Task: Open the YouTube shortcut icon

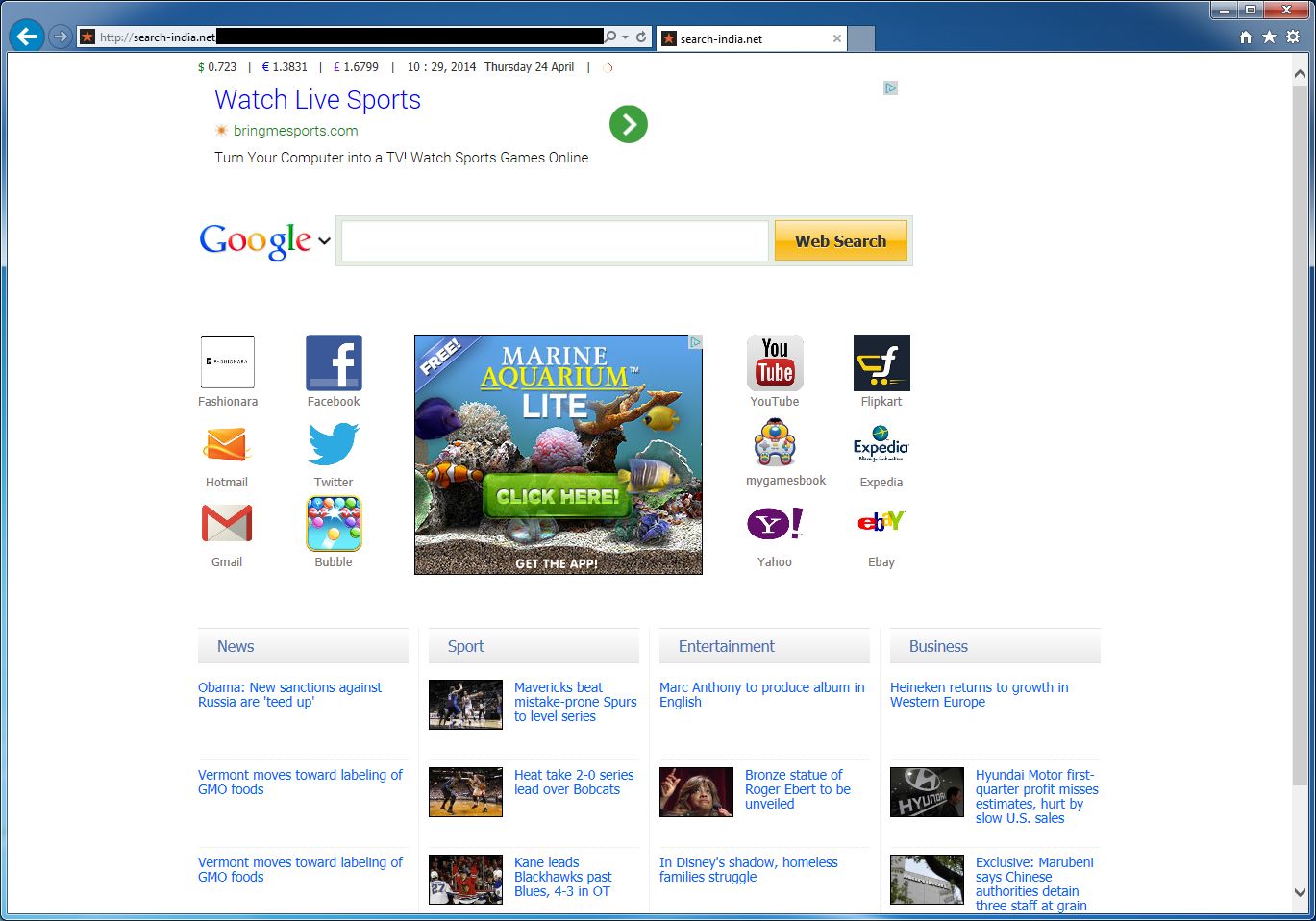Action: (x=775, y=362)
